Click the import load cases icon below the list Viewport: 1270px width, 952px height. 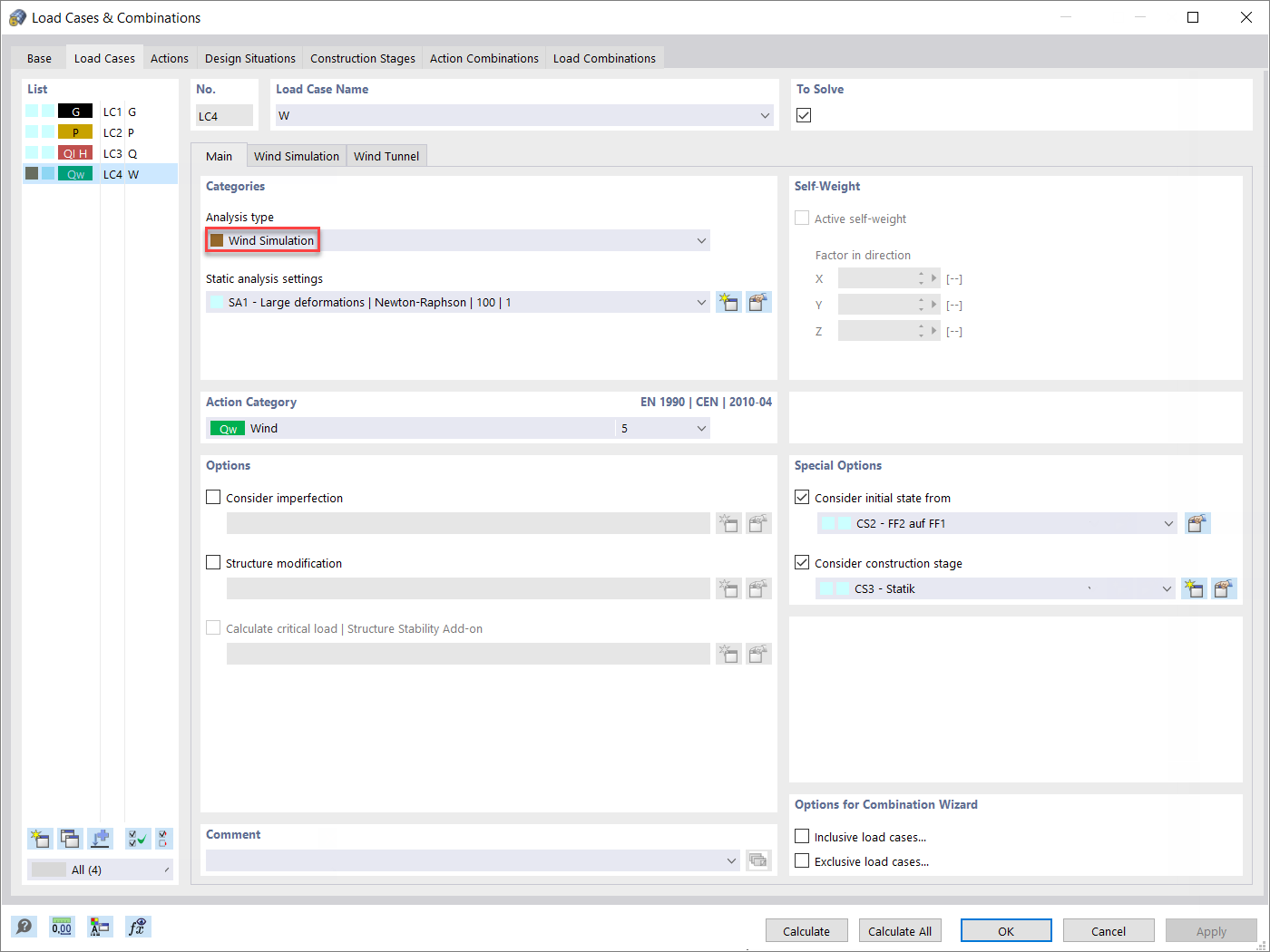pyautogui.click(x=100, y=839)
